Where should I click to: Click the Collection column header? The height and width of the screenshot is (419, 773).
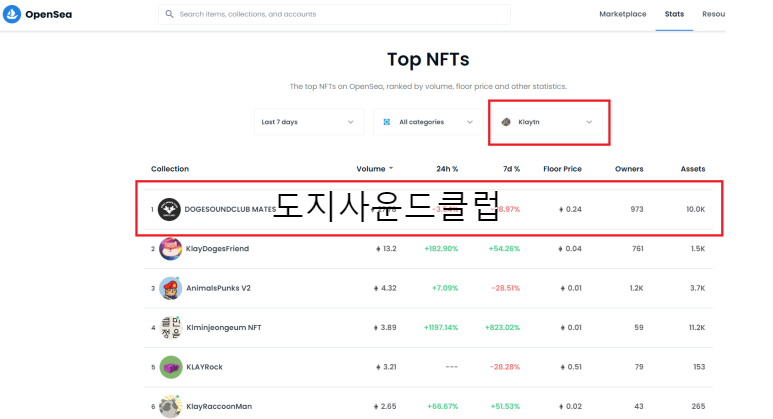170,169
